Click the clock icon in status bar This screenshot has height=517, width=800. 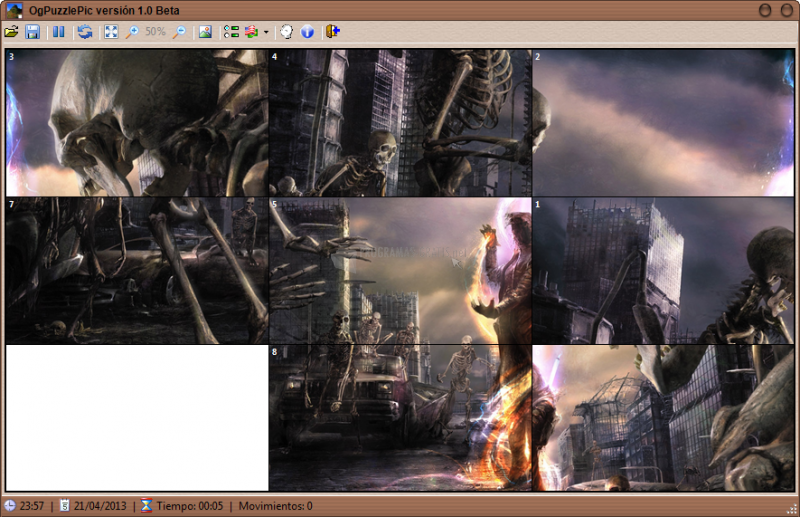pos(10,506)
